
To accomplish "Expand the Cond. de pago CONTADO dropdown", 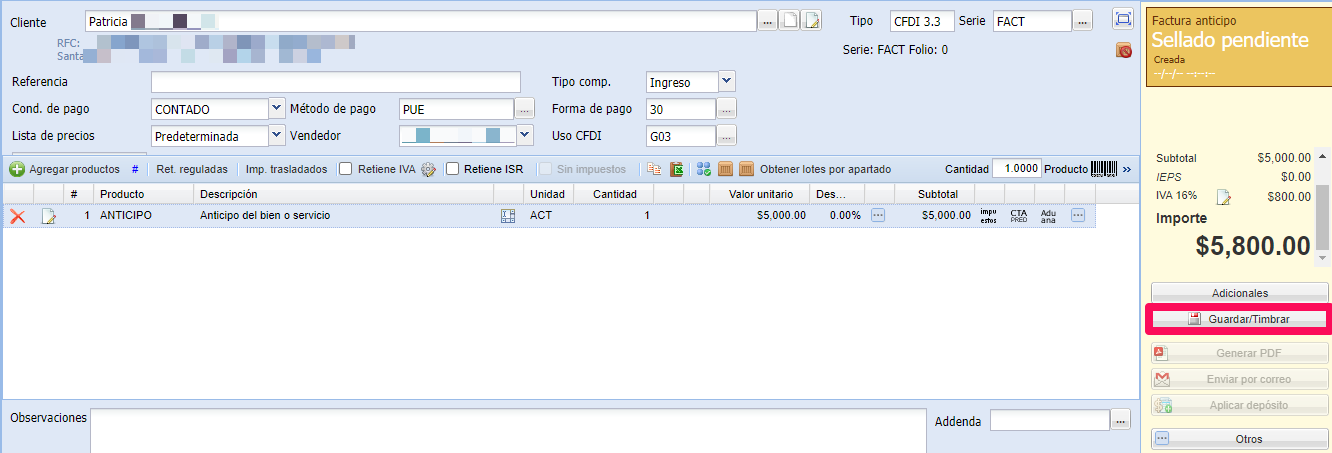I will coord(277,108).
